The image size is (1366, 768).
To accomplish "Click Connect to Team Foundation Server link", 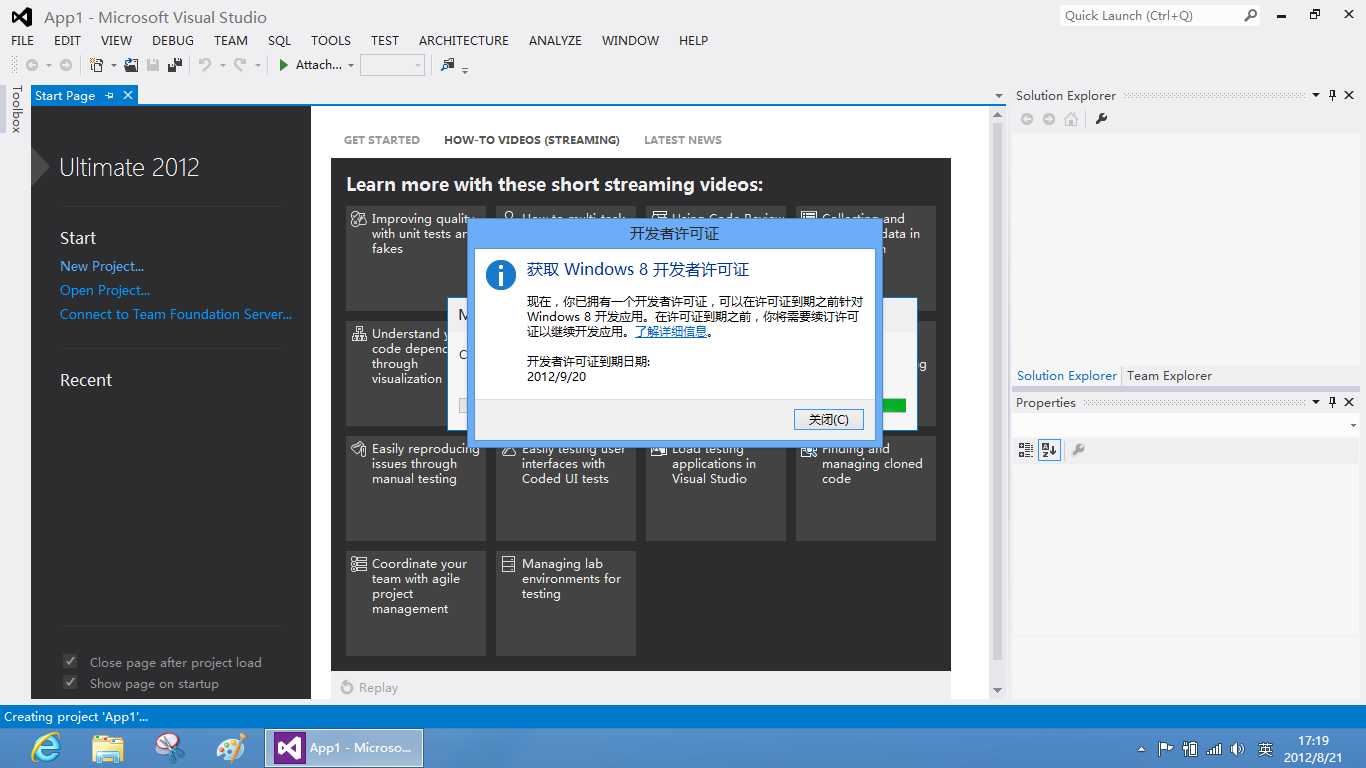I will tap(176, 314).
